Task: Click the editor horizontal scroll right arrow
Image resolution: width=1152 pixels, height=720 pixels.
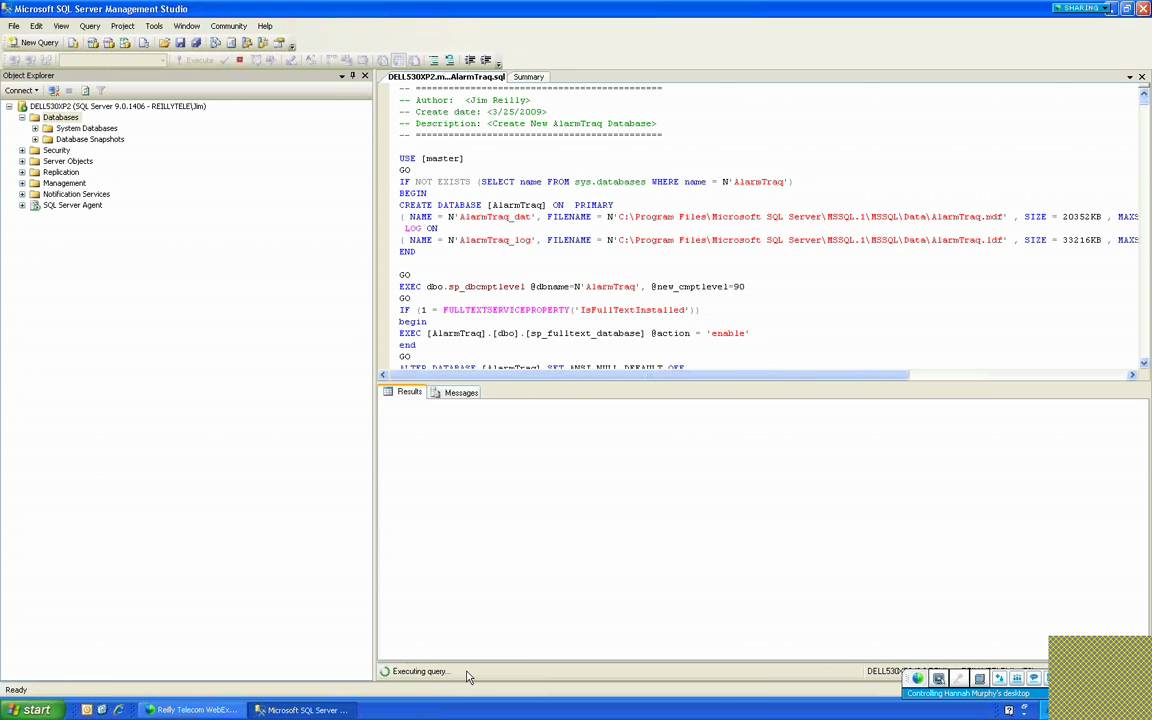Action: [1132, 375]
